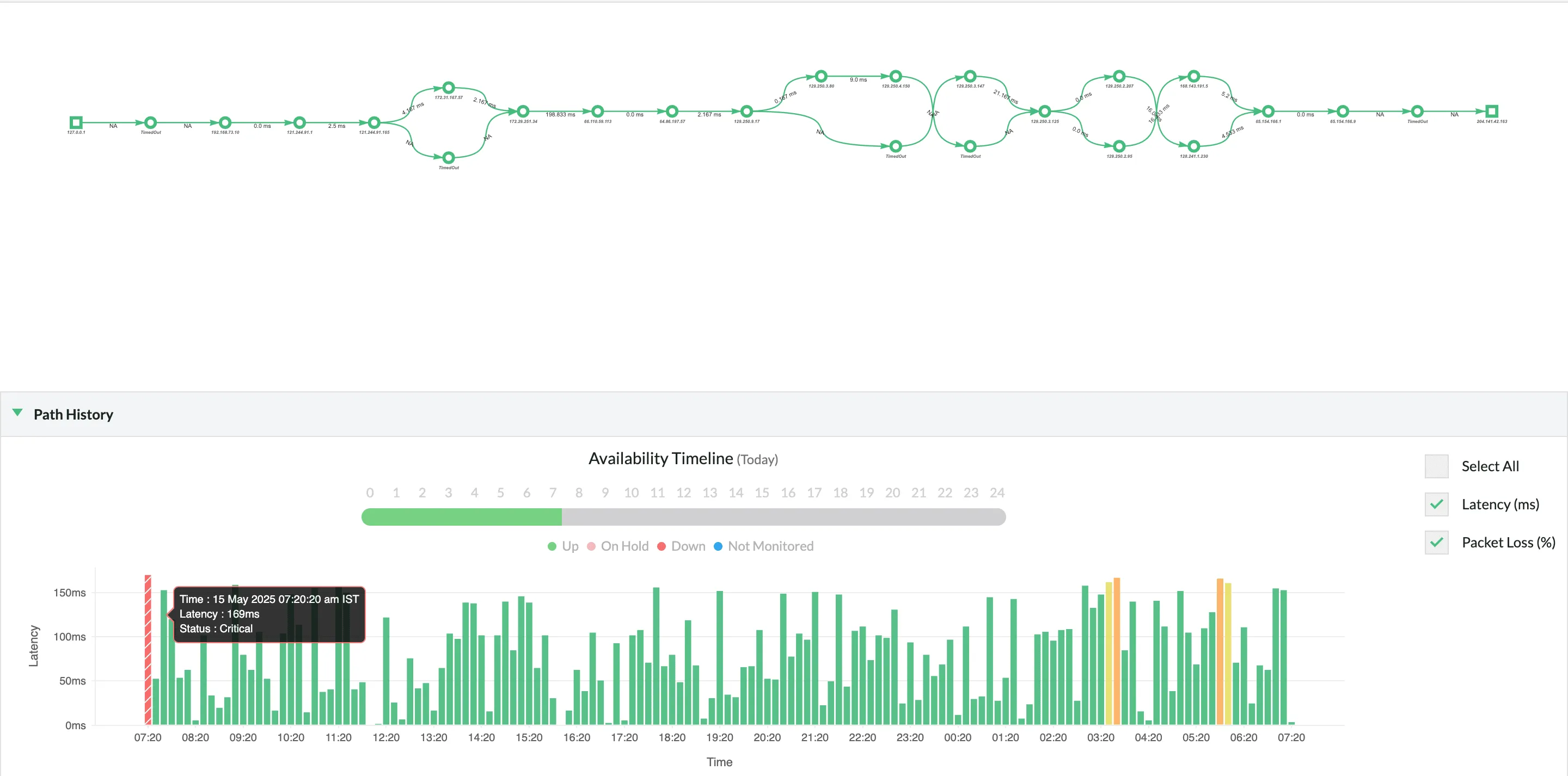Image resolution: width=1568 pixels, height=776 pixels.
Task: Click node 66.110.59.113 in the path map
Action: tap(597, 112)
